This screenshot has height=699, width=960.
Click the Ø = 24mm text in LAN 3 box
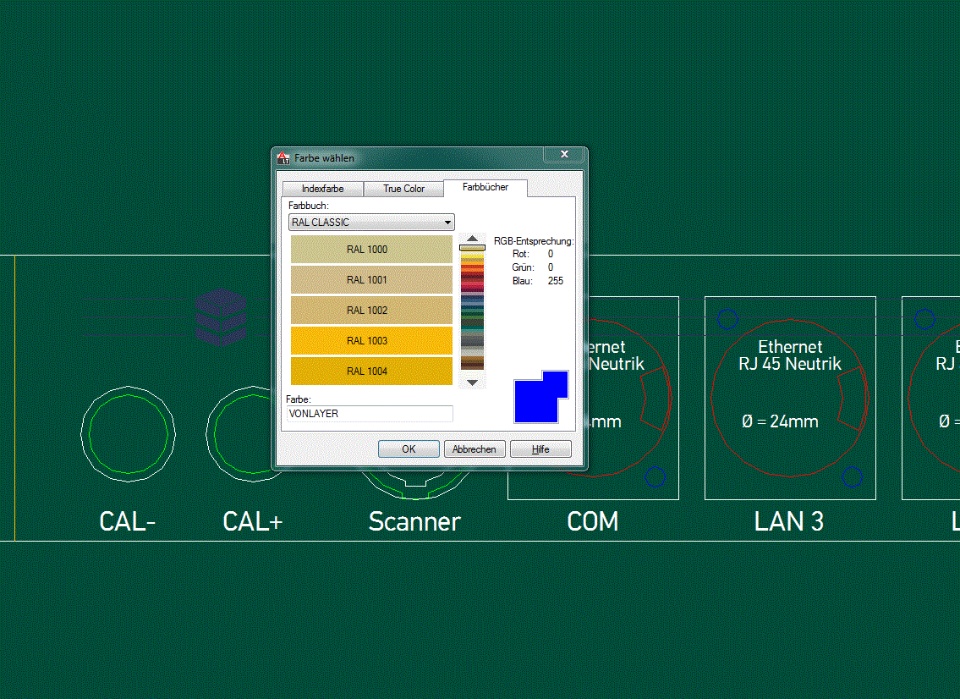click(780, 421)
